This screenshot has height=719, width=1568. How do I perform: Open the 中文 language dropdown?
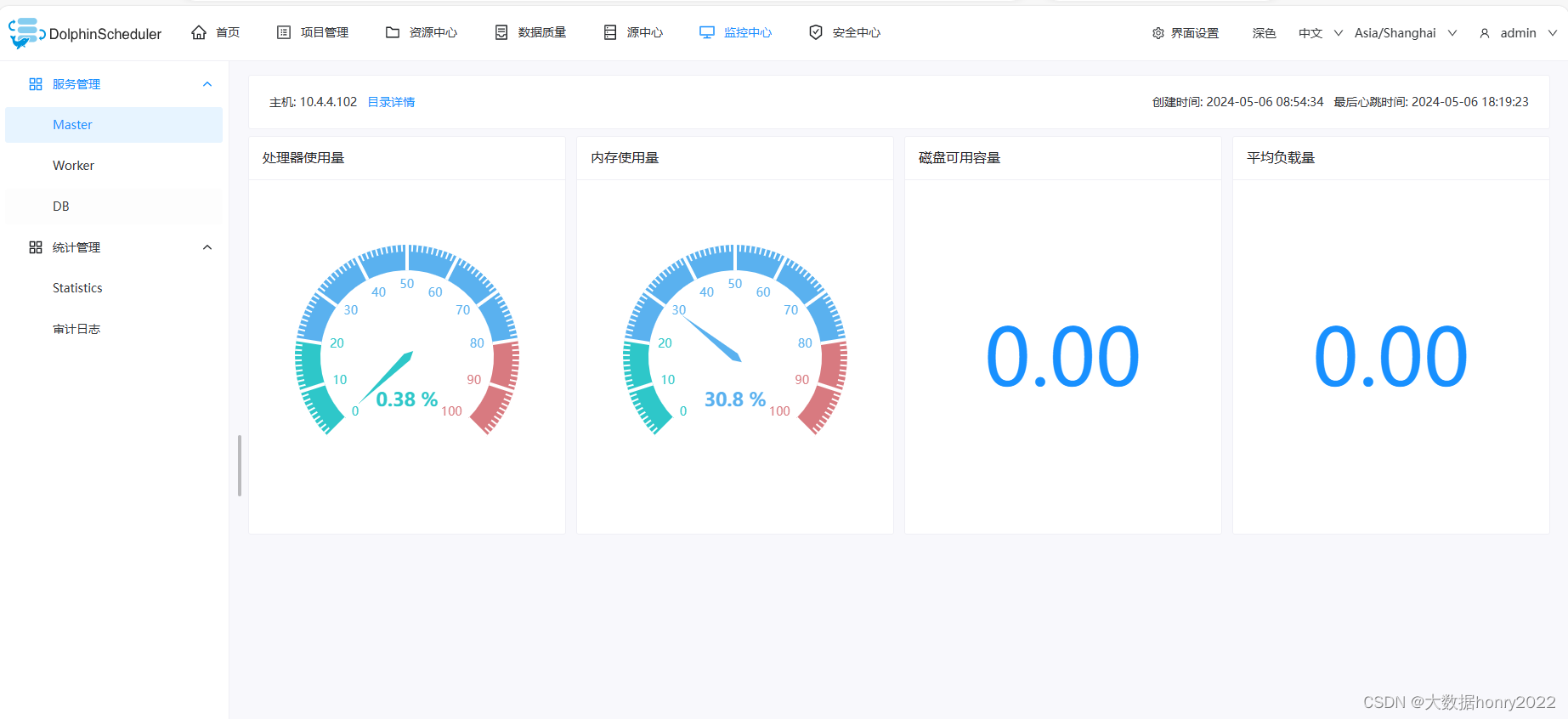pos(1321,33)
